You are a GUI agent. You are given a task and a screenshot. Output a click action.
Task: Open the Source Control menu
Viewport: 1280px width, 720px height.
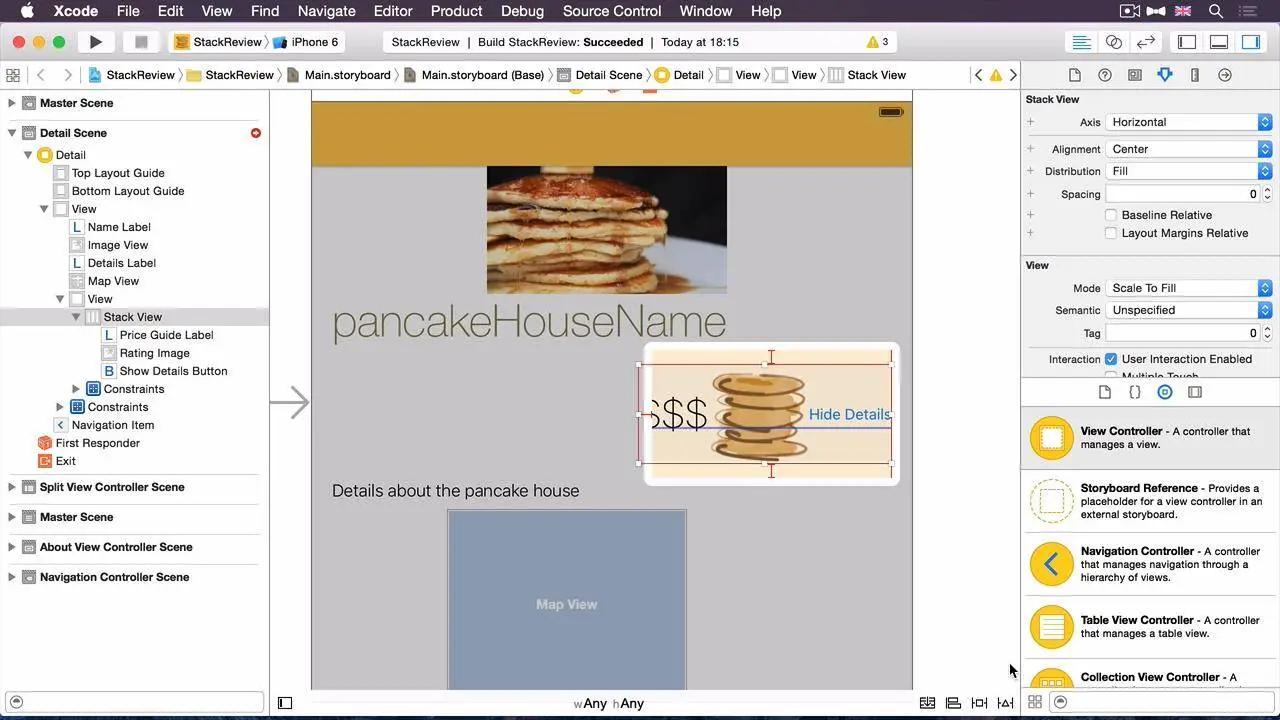pyautogui.click(x=611, y=11)
